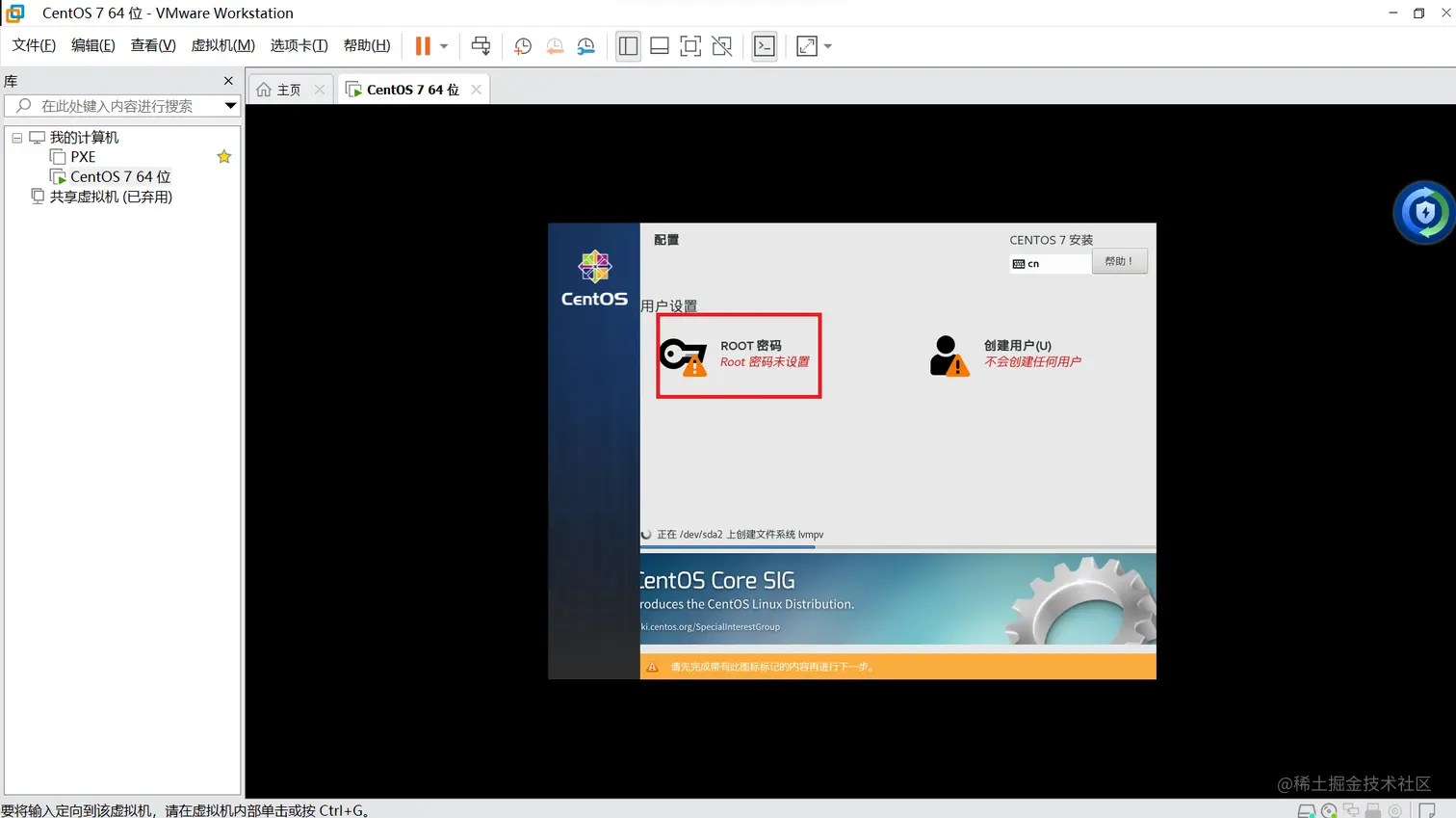The image size is (1456, 818).
Task: Select 我的计算机 in the library
Action: coord(84,138)
